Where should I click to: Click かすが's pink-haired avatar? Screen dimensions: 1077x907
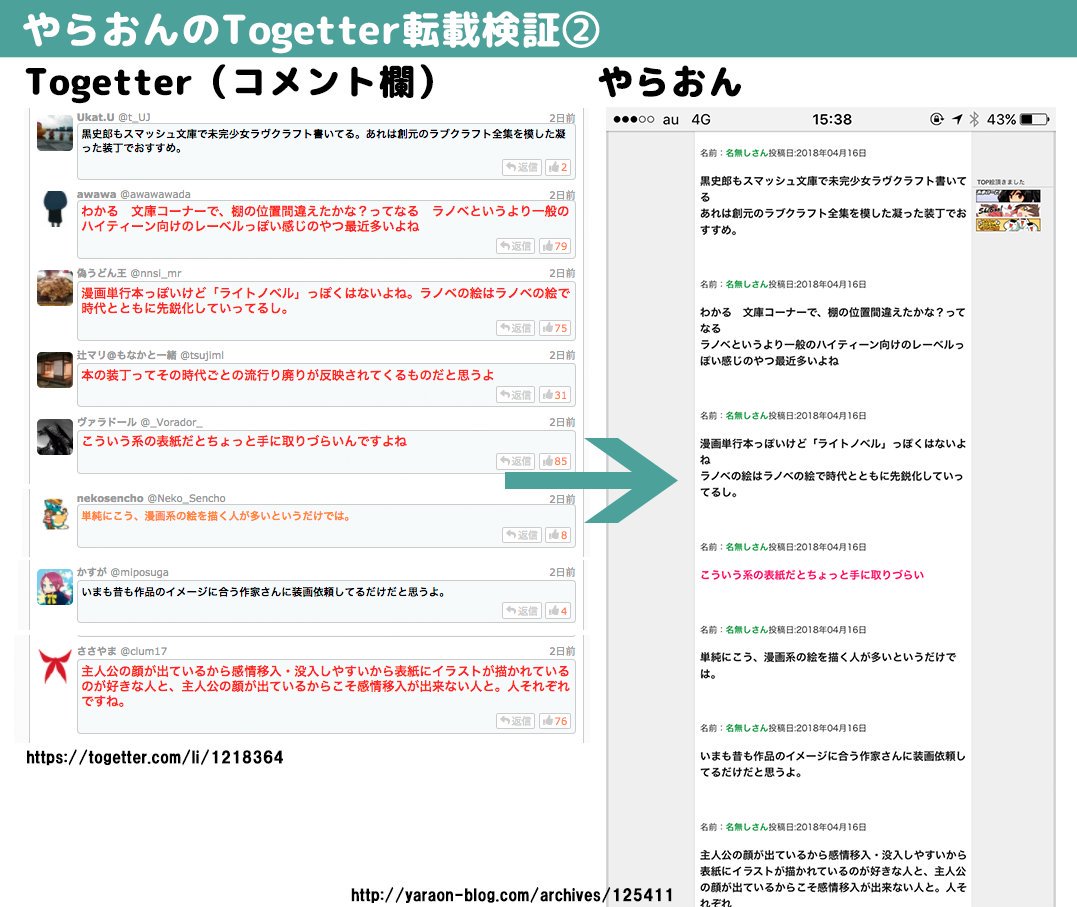tap(55, 587)
